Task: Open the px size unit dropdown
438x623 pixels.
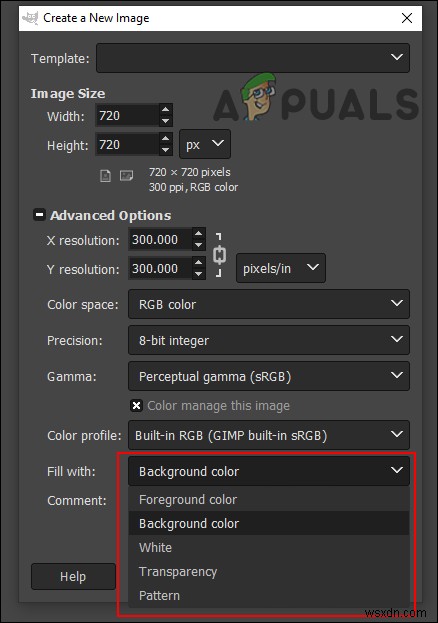Action: click(x=205, y=144)
